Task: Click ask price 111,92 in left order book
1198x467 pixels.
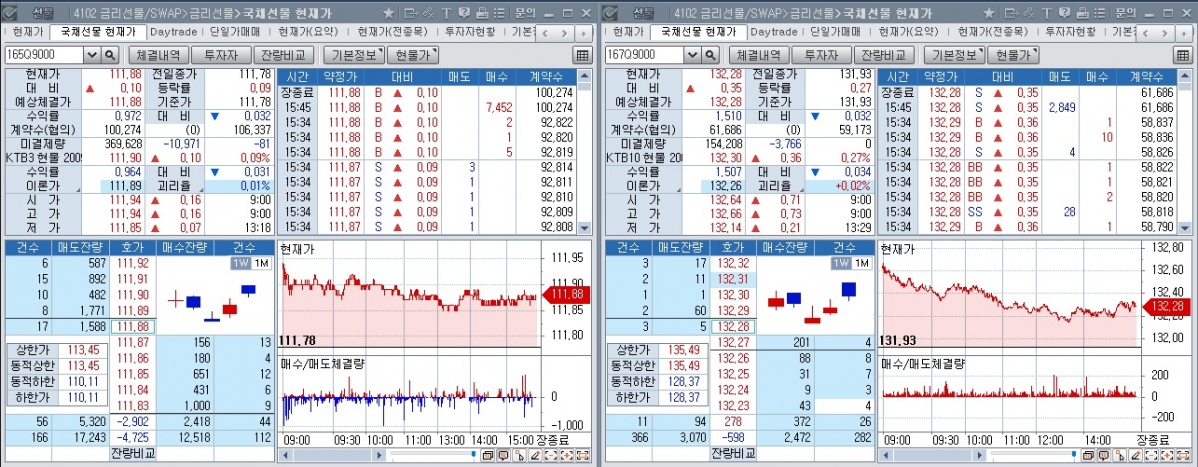Action: point(133,263)
